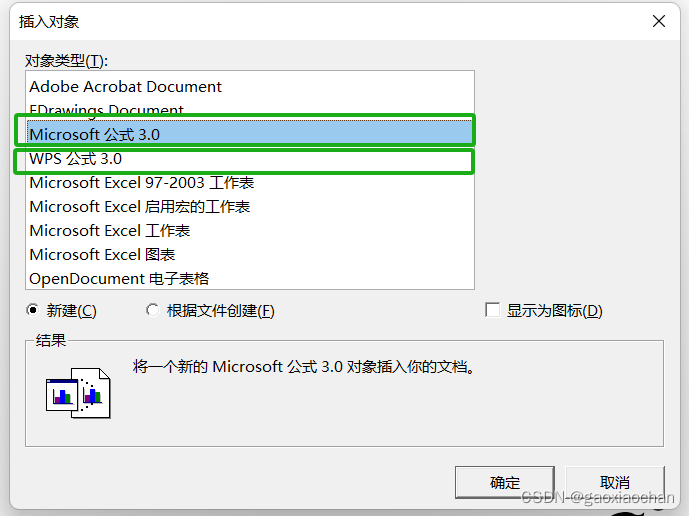689x516 pixels.
Task: Enable the 新建(C) radio button
Action: pyautogui.click(x=33, y=310)
